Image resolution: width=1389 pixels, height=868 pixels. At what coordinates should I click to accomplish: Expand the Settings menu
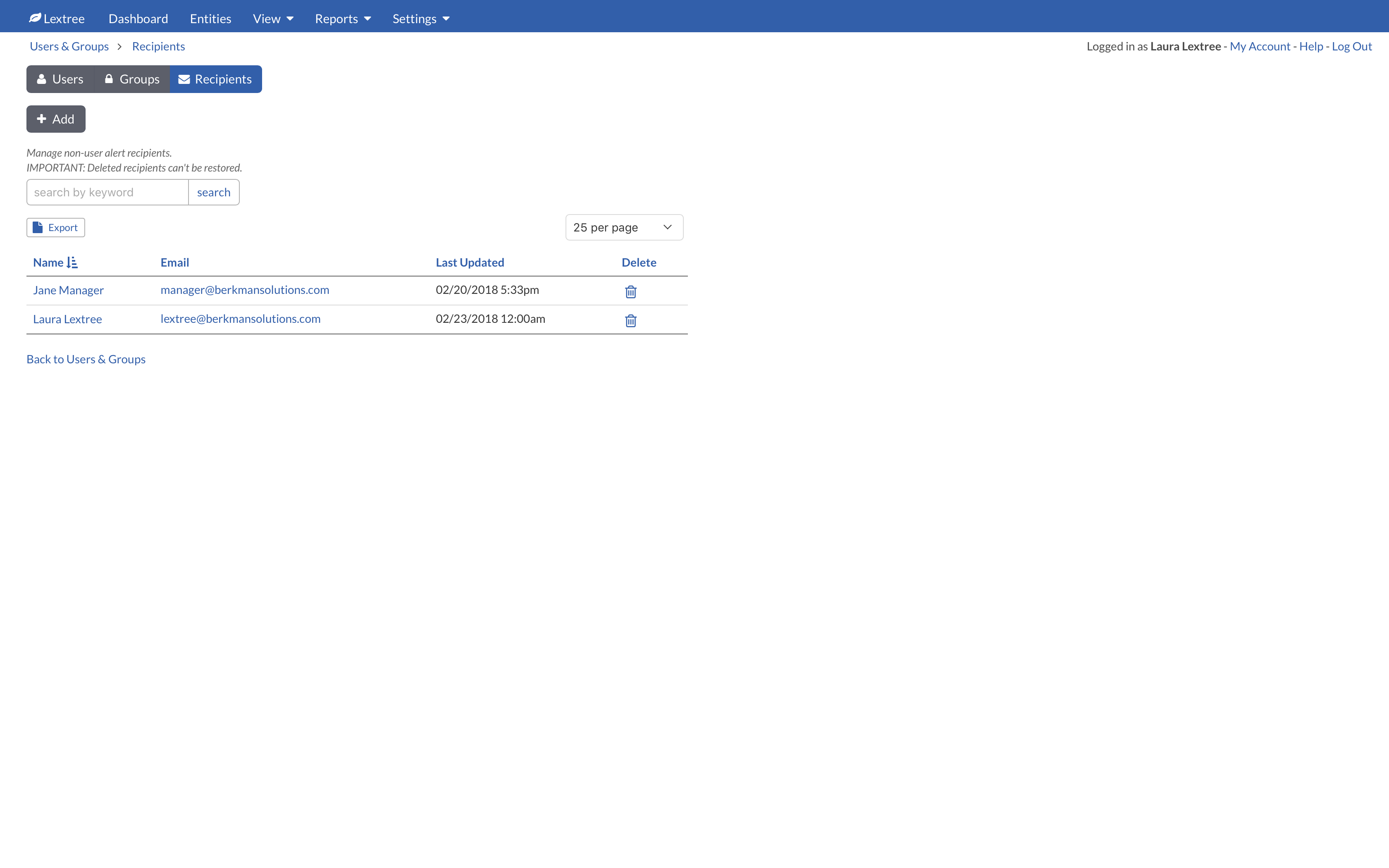click(x=421, y=18)
